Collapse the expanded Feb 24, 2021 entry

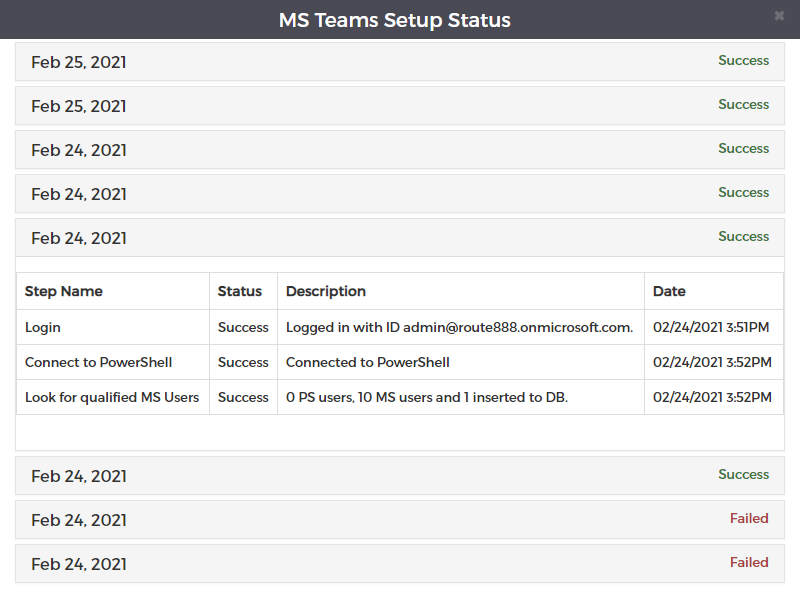[399, 238]
